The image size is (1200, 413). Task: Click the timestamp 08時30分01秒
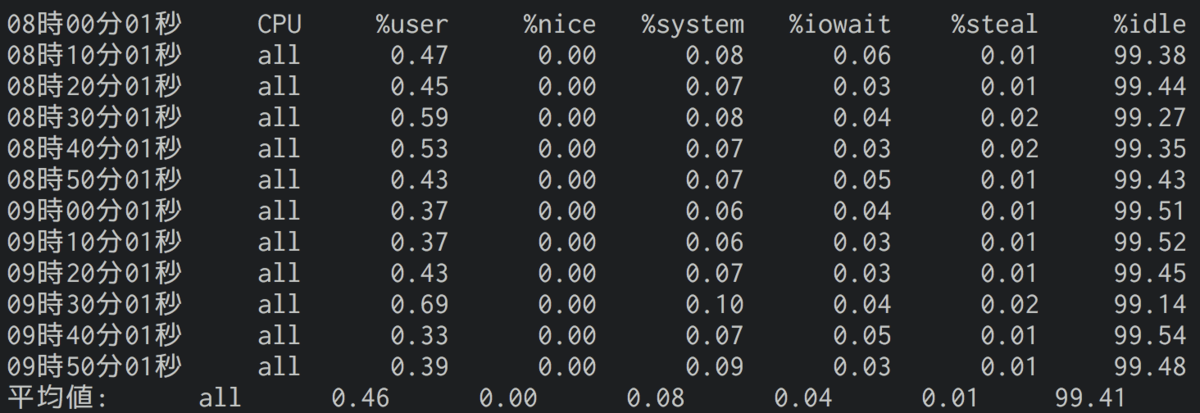[x=94, y=118]
